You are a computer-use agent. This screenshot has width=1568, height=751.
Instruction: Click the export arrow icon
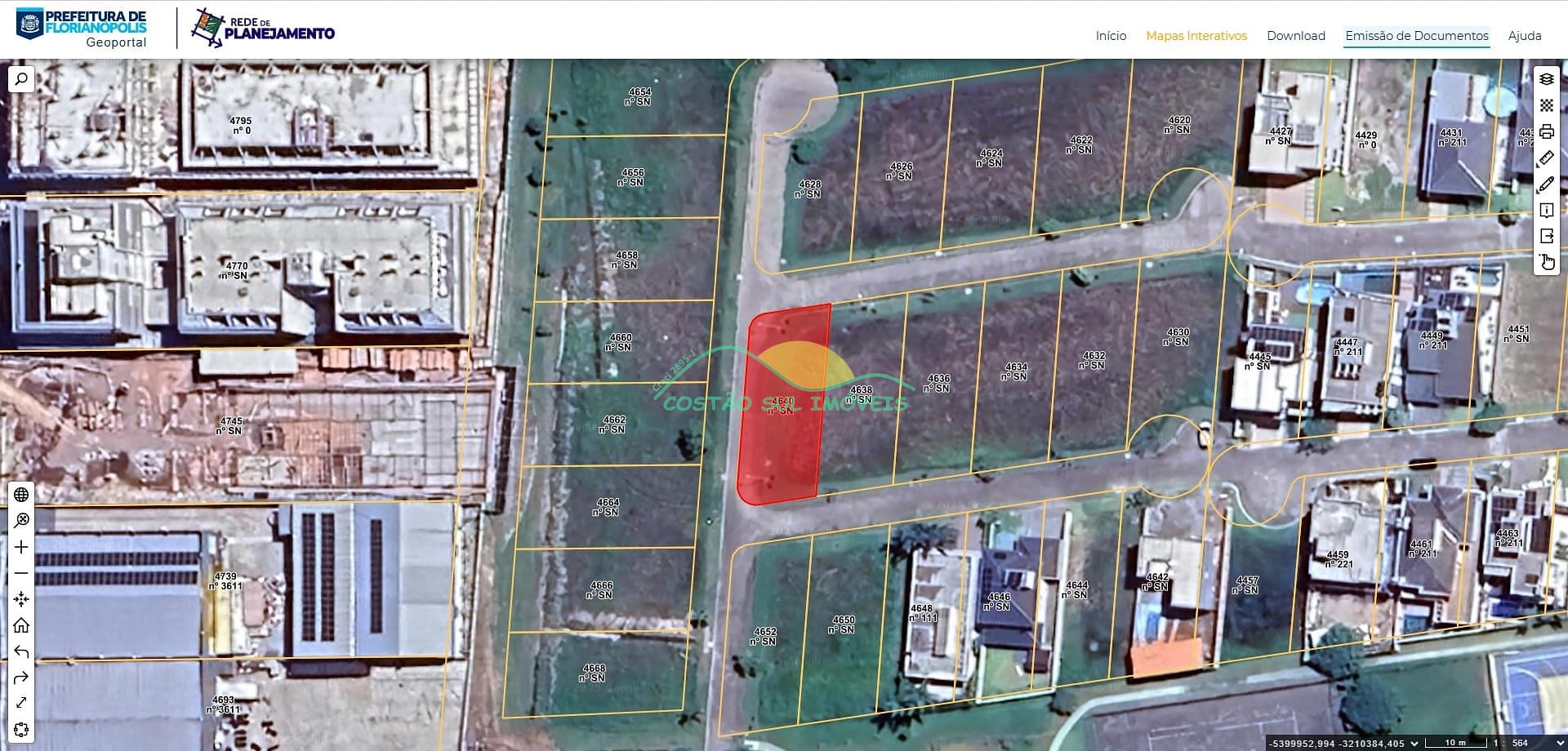click(1547, 236)
